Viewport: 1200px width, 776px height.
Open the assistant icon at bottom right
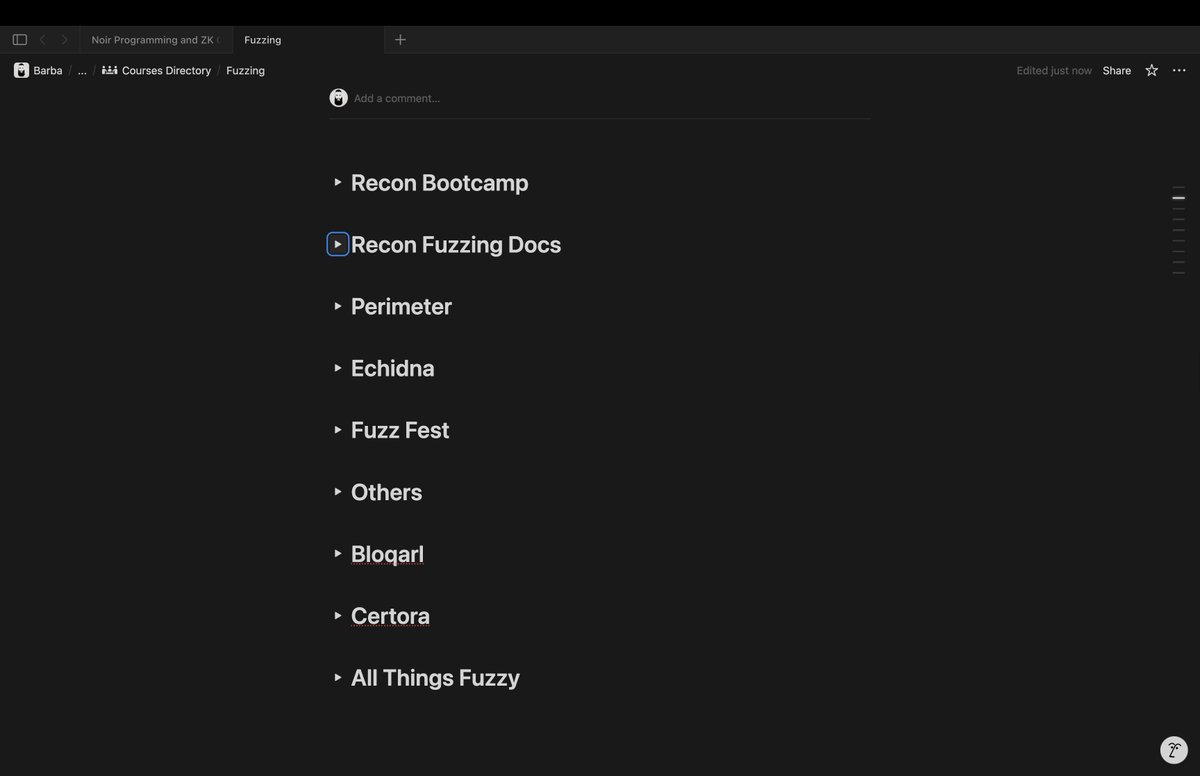[x=1174, y=750]
